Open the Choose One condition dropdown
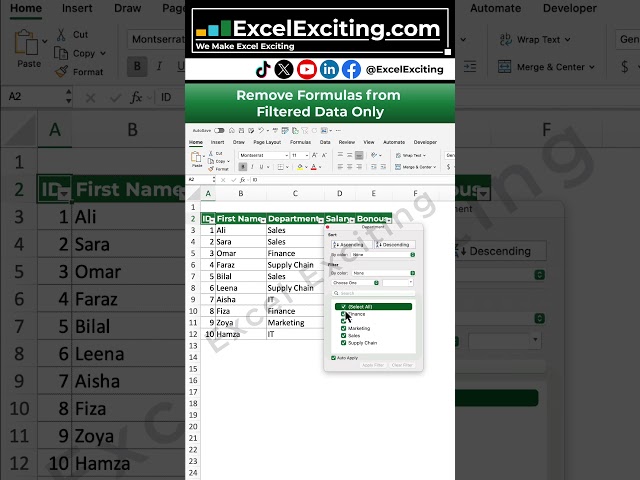The width and height of the screenshot is (640, 480). pyautogui.click(x=355, y=283)
